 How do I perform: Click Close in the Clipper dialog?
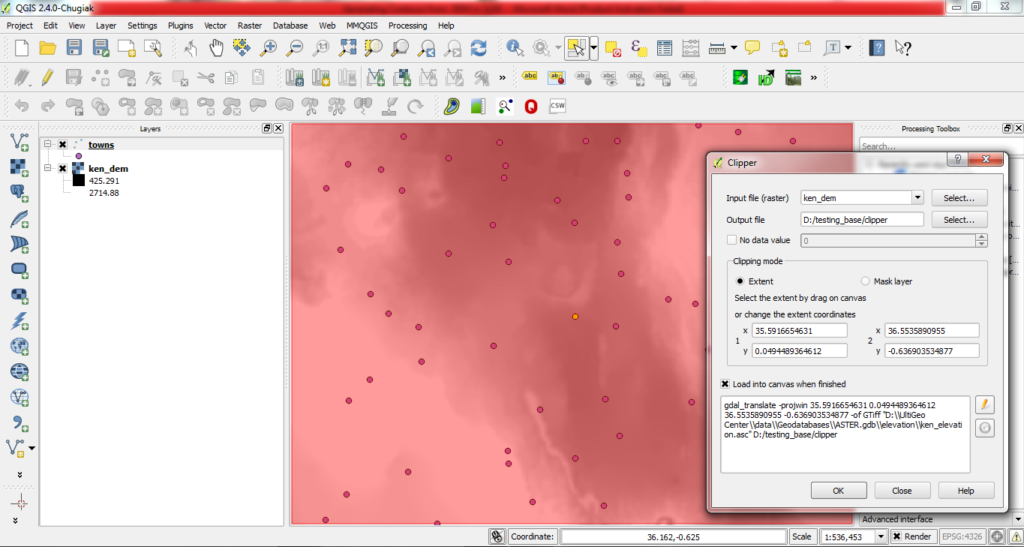tap(902, 491)
